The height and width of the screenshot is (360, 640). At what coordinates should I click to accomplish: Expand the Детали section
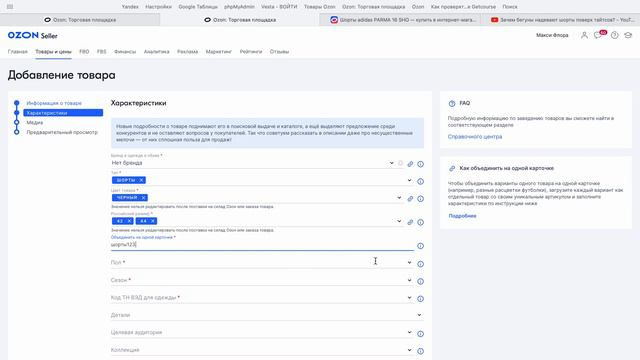[x=267, y=315]
